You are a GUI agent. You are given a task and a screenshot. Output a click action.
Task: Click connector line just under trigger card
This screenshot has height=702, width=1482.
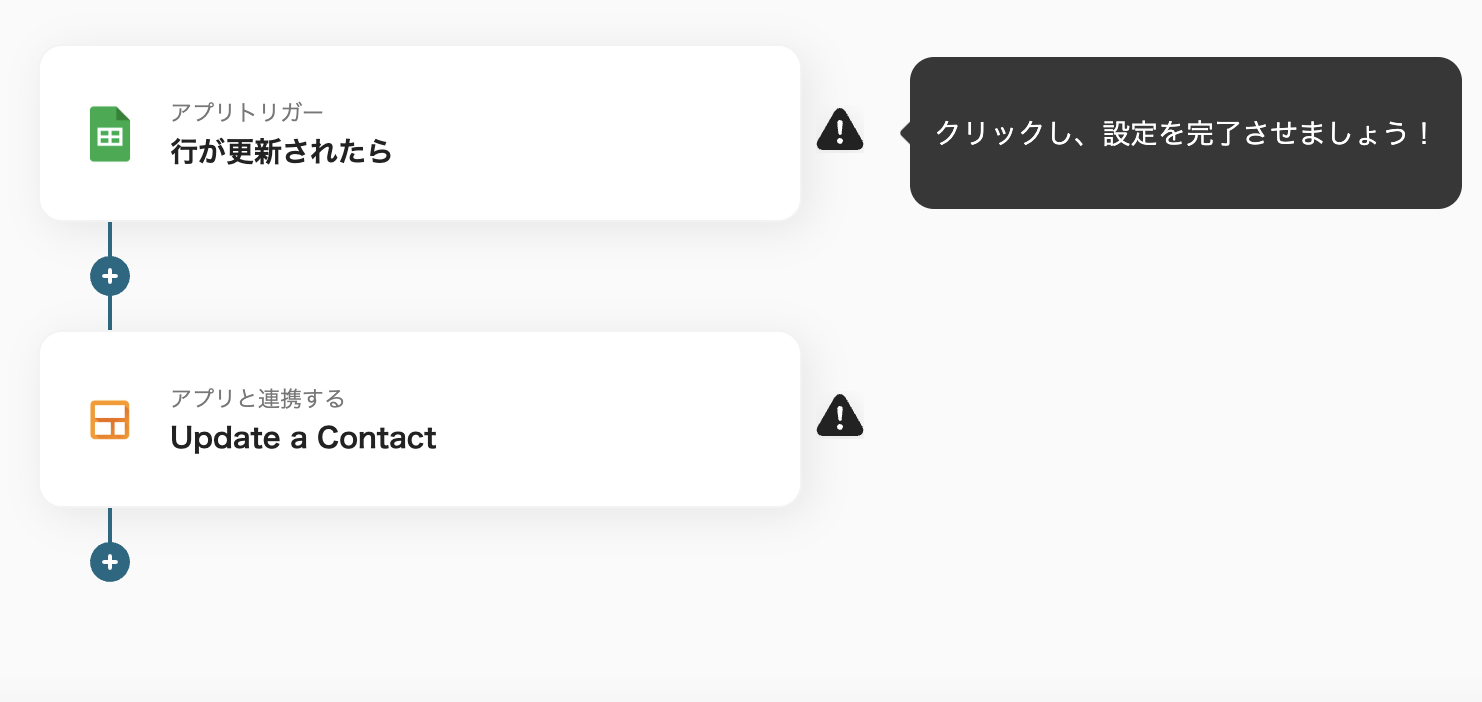(x=110, y=238)
